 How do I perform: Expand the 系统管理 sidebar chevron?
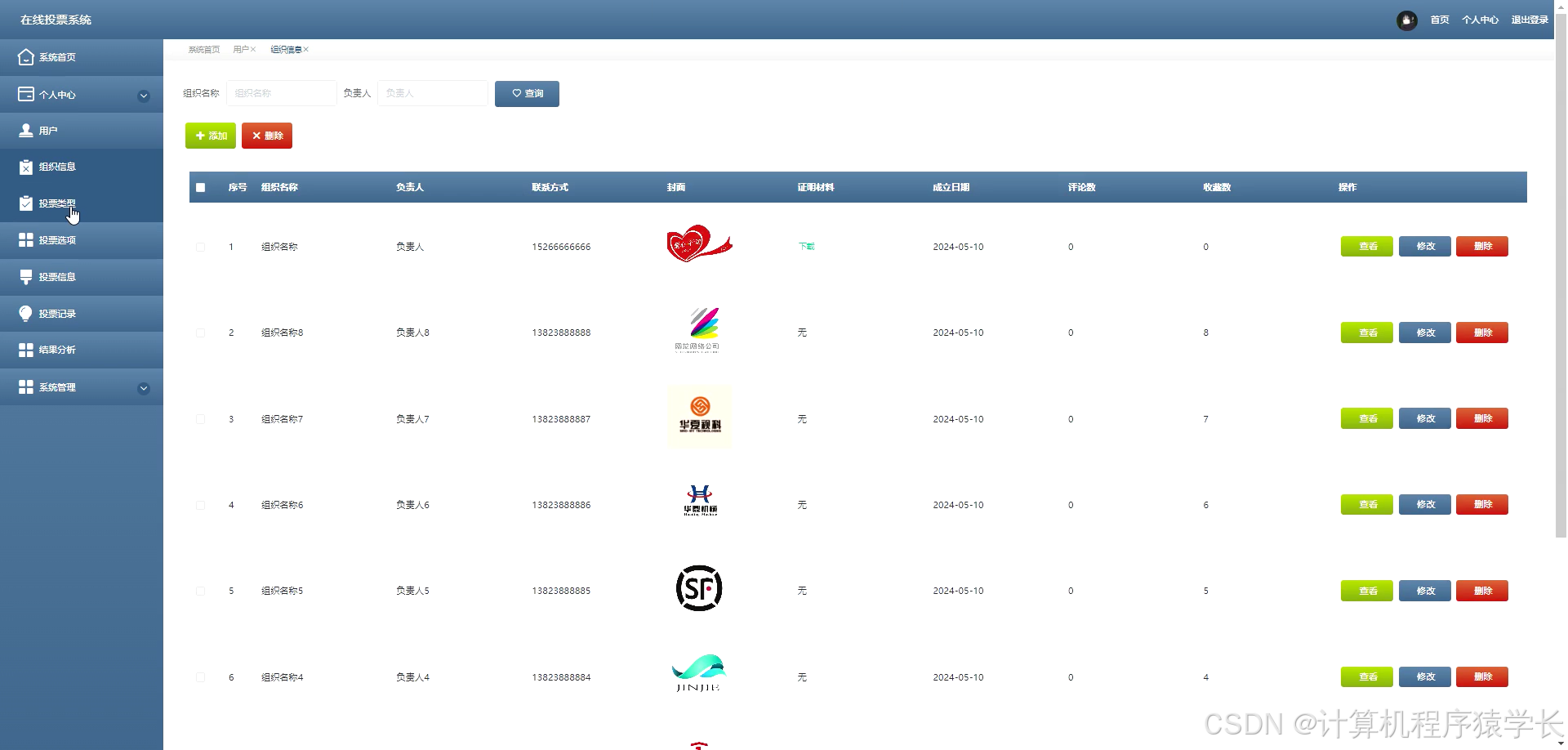(x=144, y=388)
